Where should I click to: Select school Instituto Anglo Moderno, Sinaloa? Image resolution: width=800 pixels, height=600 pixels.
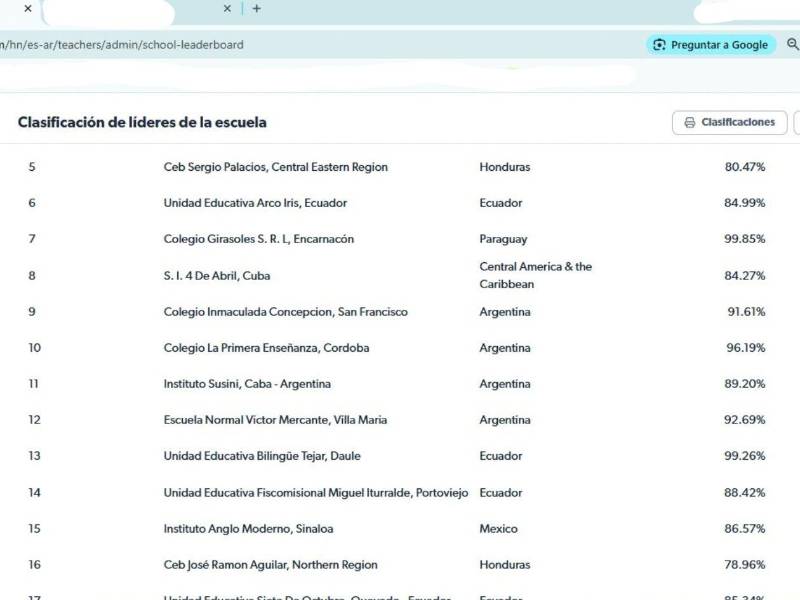coord(248,529)
